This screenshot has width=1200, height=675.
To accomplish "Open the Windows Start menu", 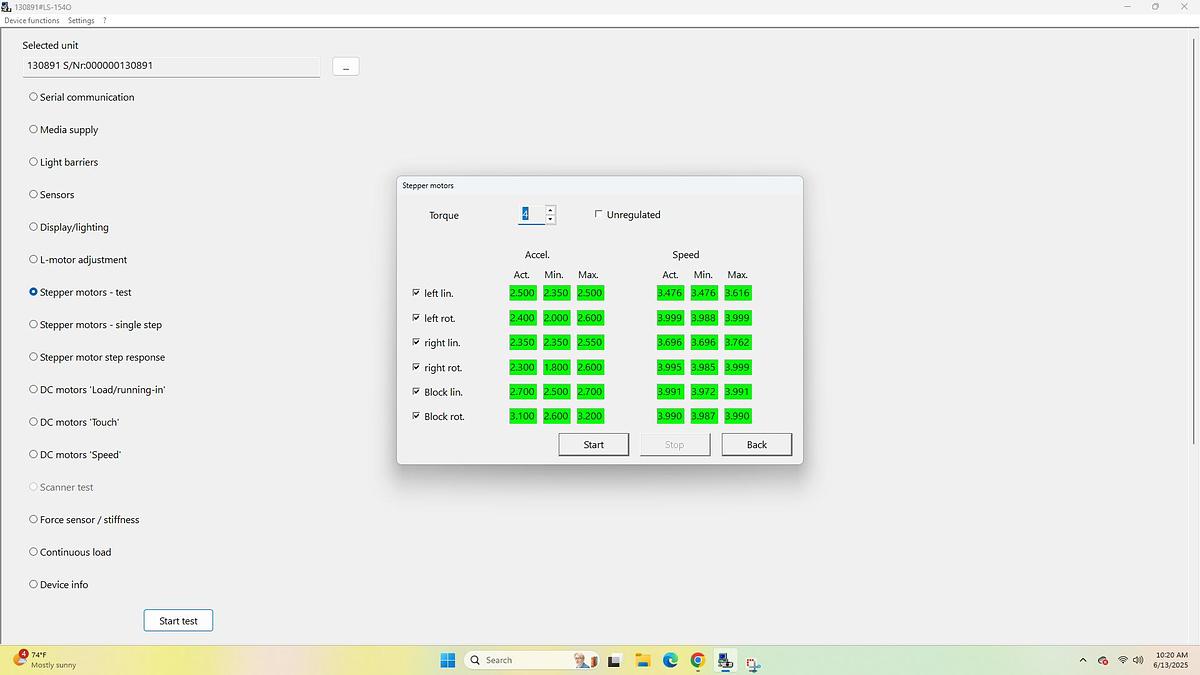I will click(447, 660).
